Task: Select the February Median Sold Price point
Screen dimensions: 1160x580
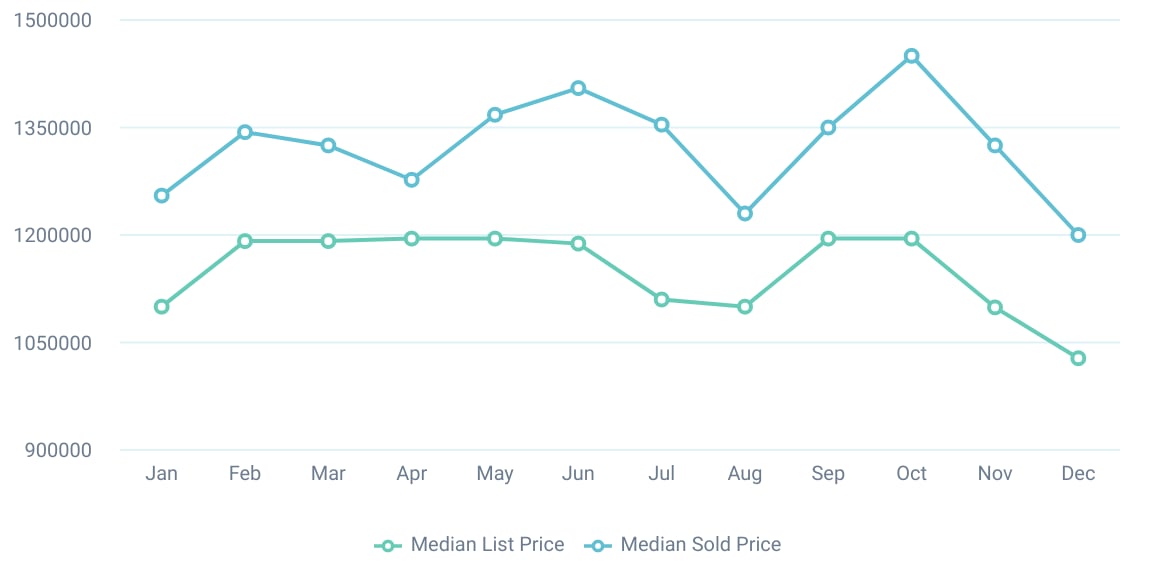Action: click(x=245, y=132)
